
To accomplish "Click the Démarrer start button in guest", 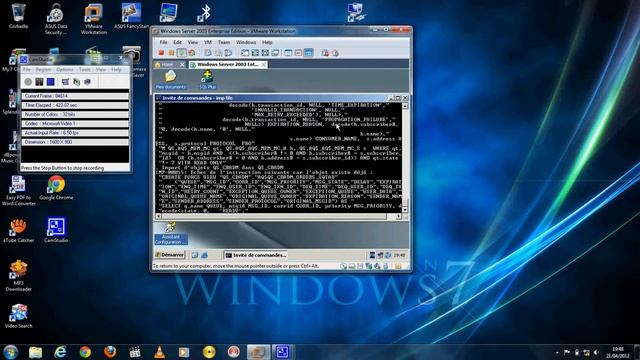I will [170, 255].
